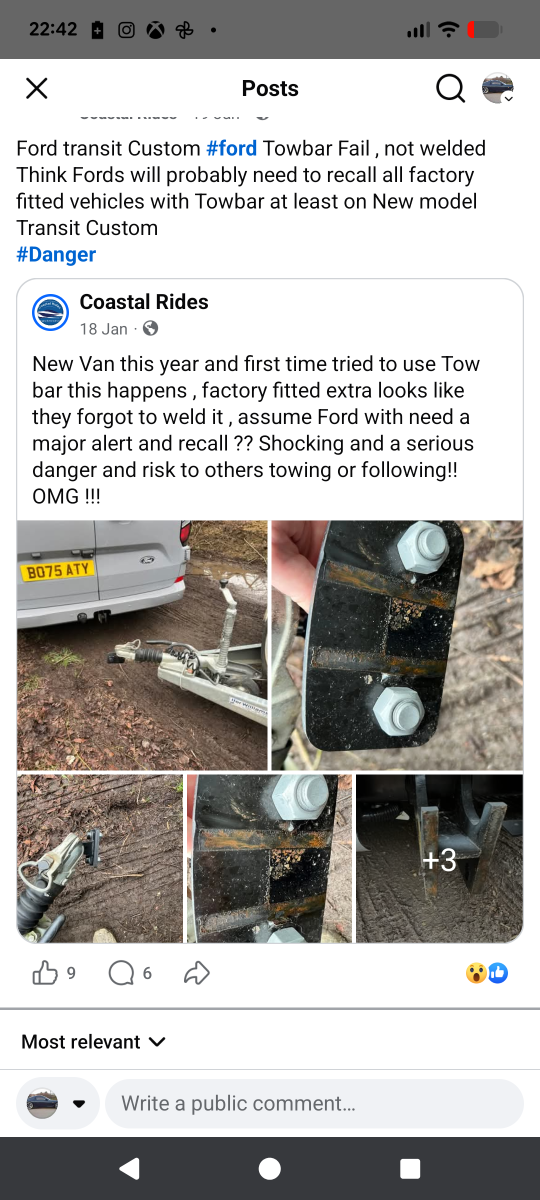The image size is (540, 1200).
Task: Close the Posts view with X
Action: click(x=37, y=88)
